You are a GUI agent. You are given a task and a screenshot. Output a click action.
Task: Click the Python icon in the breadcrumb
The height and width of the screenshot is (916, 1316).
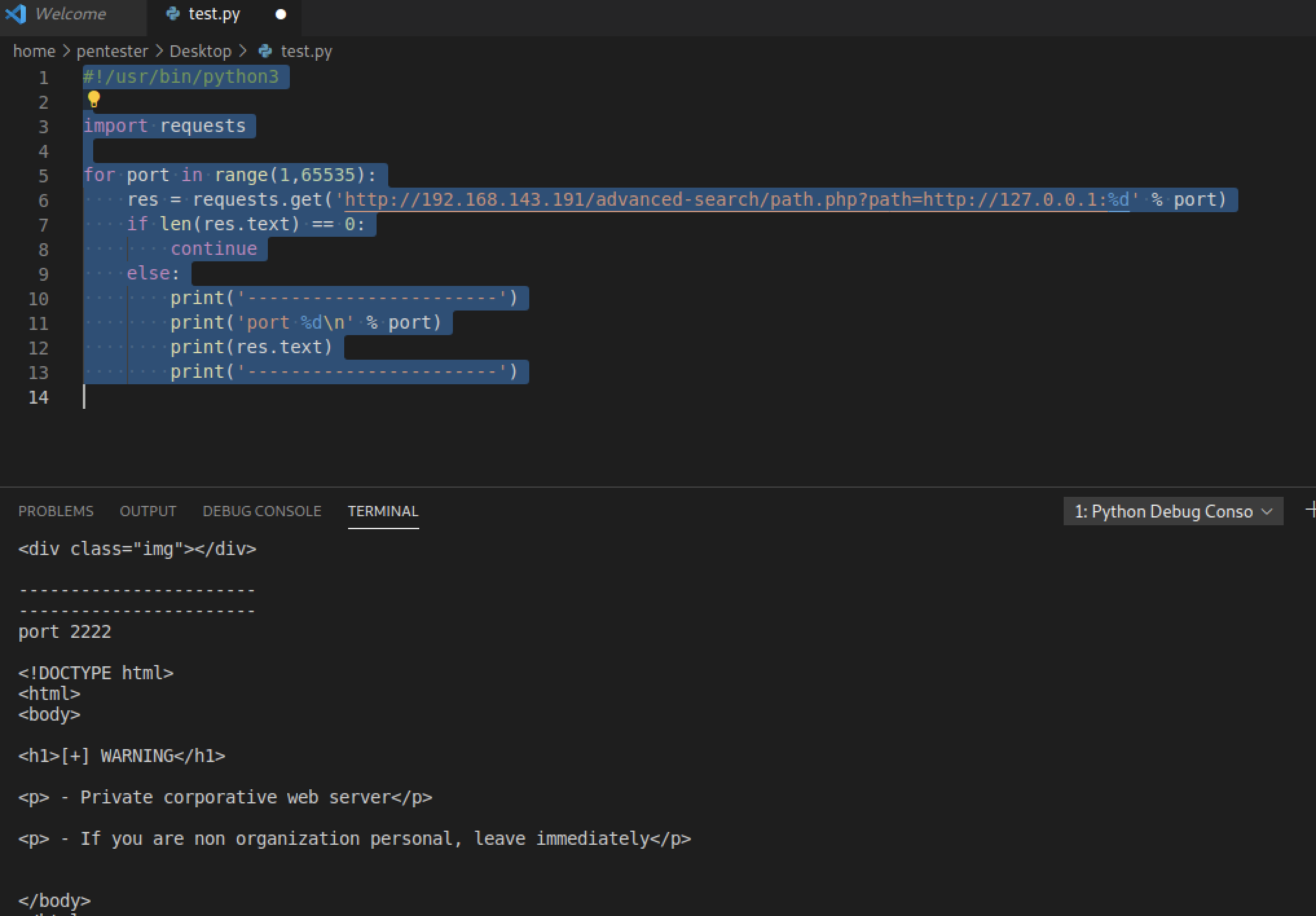pyautogui.click(x=265, y=51)
